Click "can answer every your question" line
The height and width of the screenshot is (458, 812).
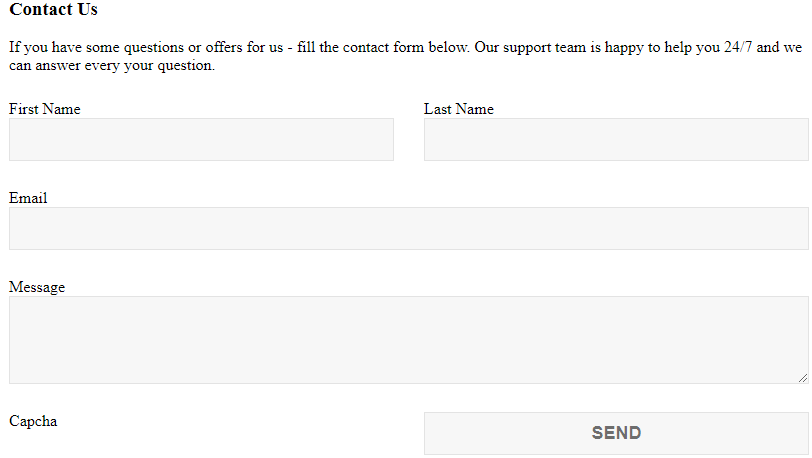point(111,66)
